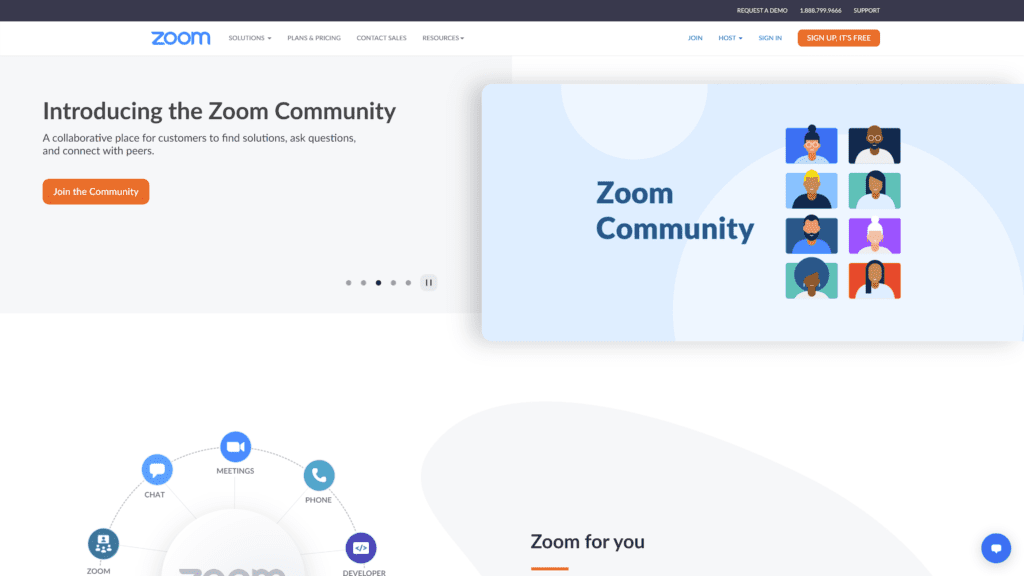
Task: Select the first carousel dot
Action: (x=349, y=283)
